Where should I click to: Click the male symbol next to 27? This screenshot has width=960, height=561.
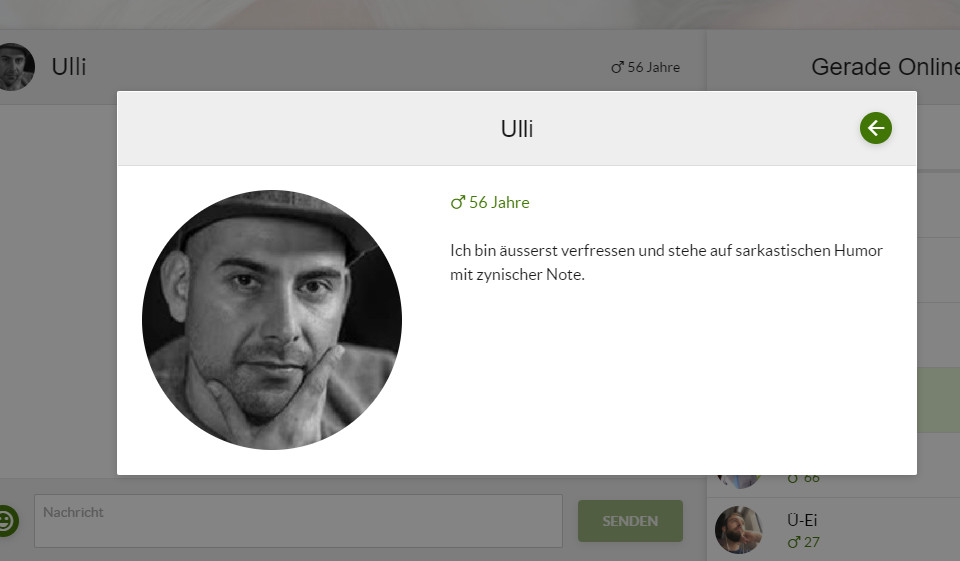[794, 542]
